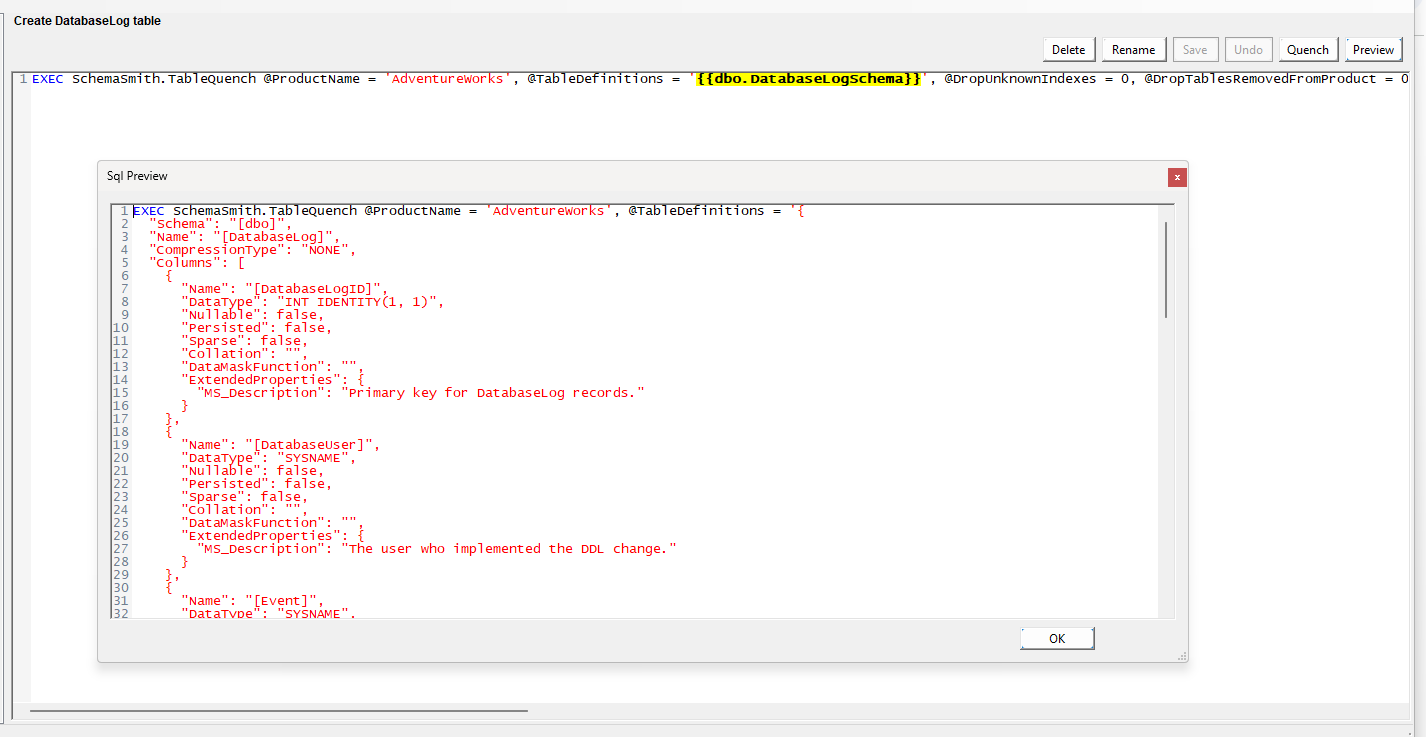The image size is (1426, 737).
Task: Click the grayed-out Save button
Action: pos(1195,49)
